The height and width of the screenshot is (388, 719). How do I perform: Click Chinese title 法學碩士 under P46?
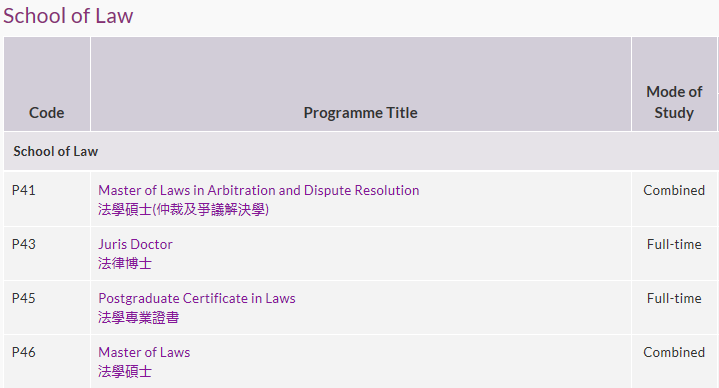pos(125,371)
